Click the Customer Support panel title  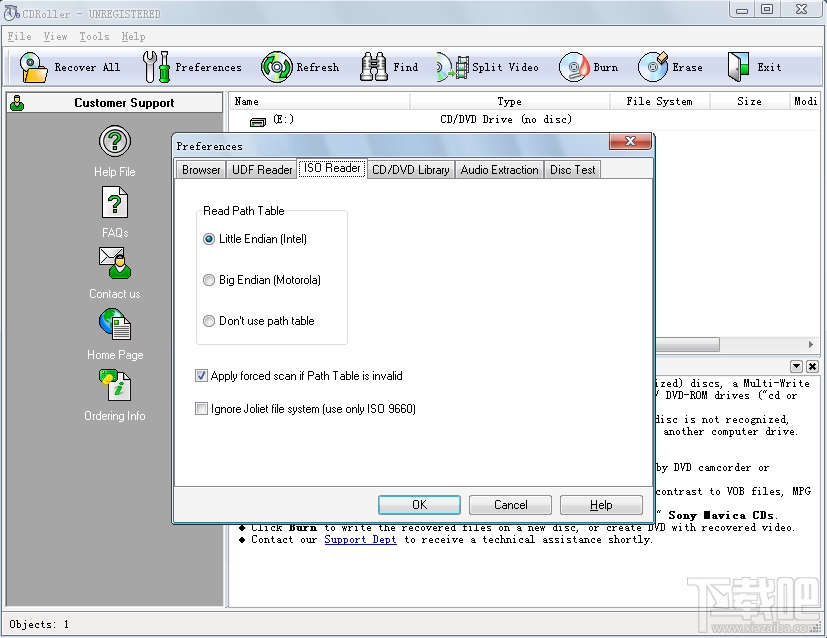click(x=124, y=103)
